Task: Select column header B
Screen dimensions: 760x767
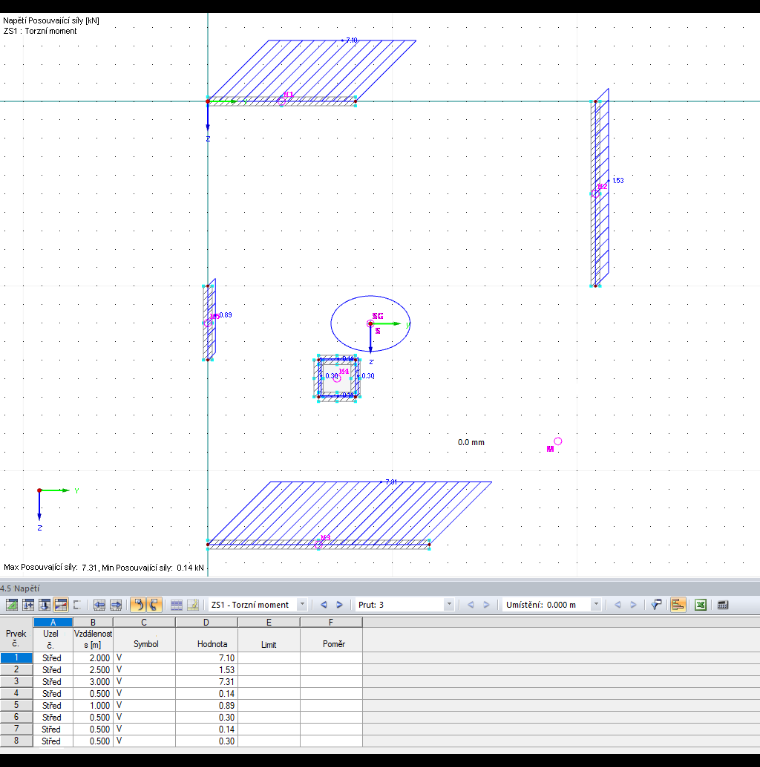Action: click(x=93, y=622)
